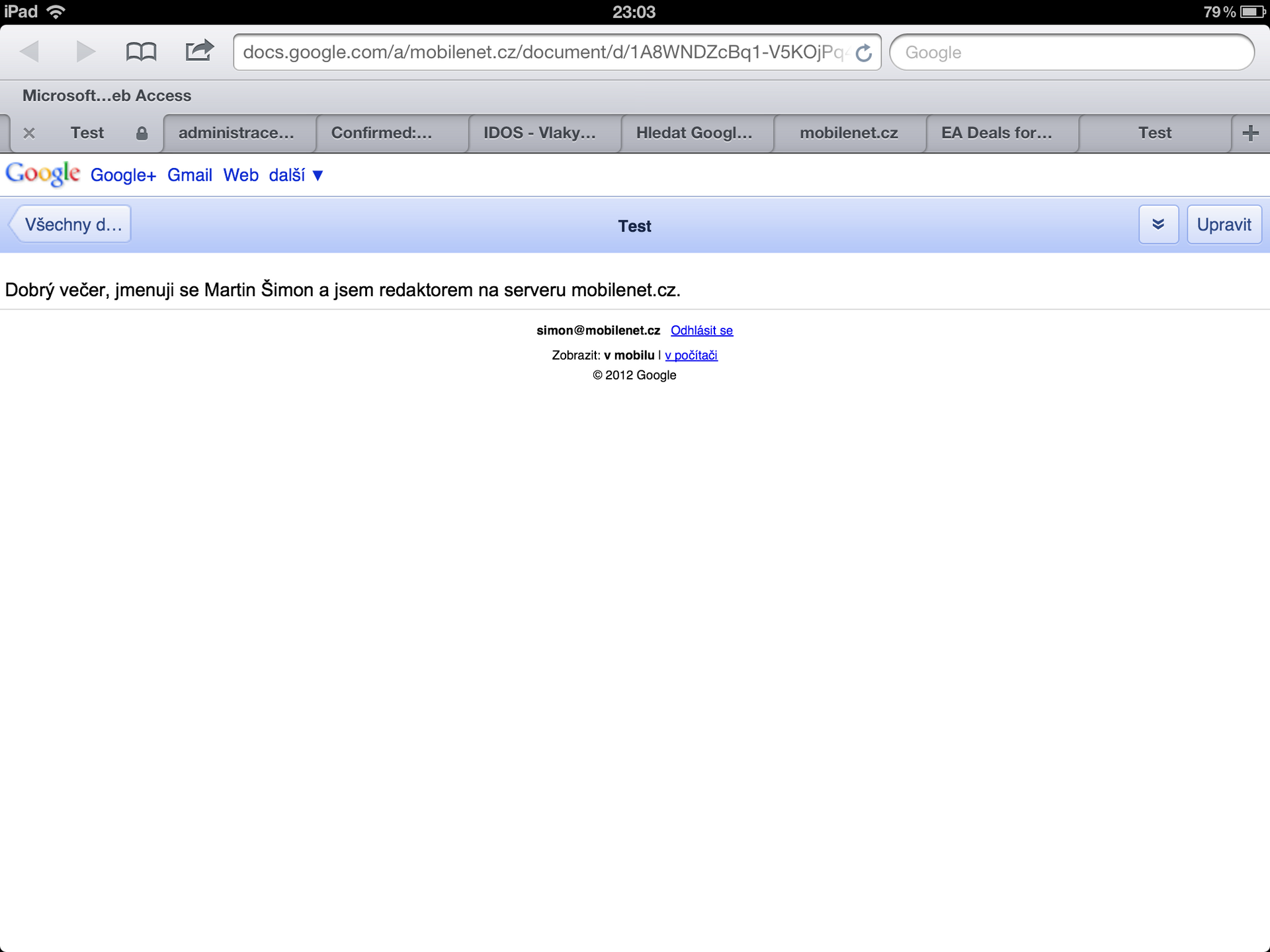Focus the Google search field
Viewport: 1270px width, 952px height.
tap(1072, 52)
